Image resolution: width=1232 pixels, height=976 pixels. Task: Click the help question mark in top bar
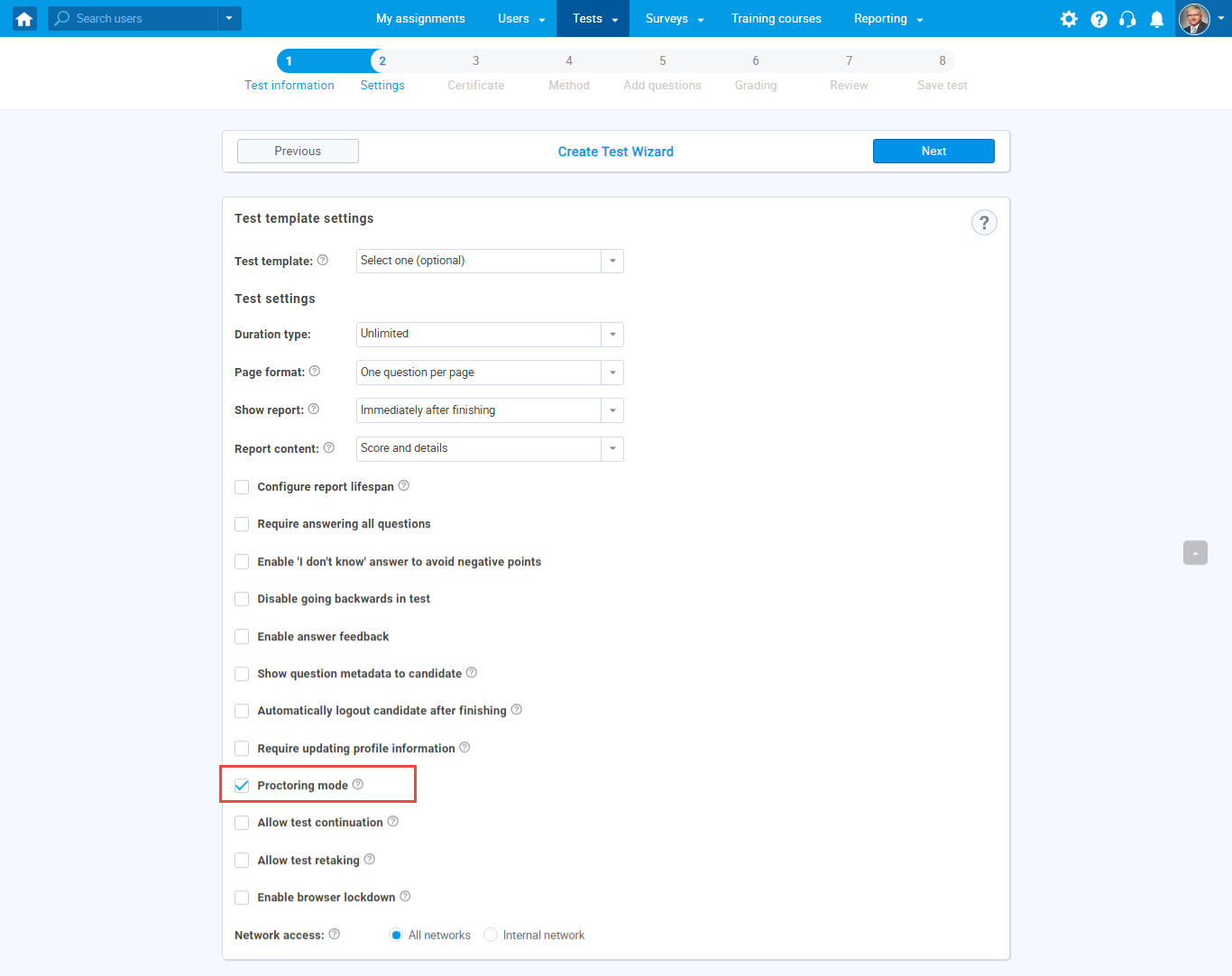tap(1099, 19)
